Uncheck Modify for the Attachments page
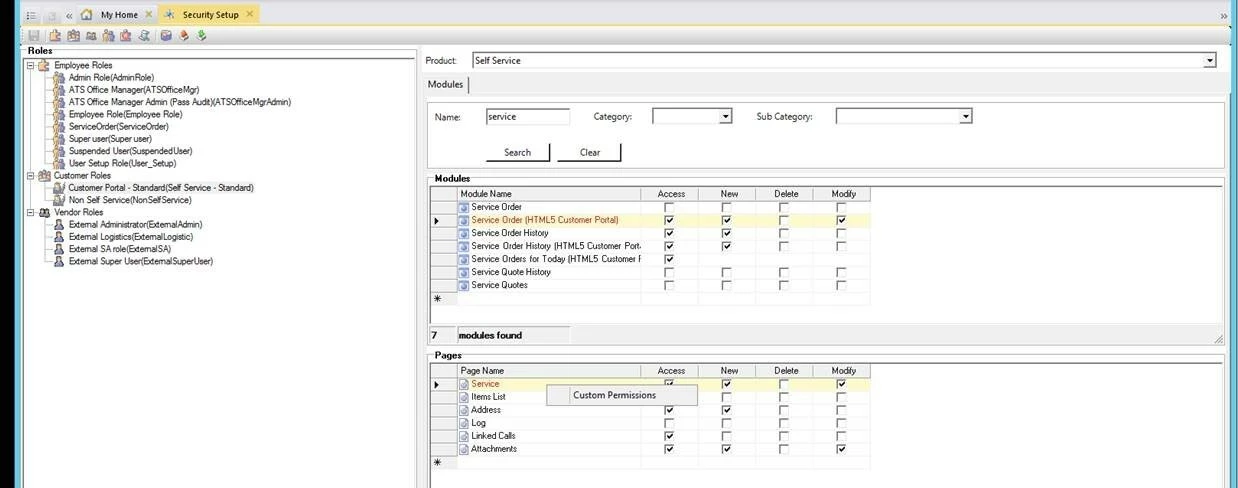Screen dimensions: 1238x488 [841, 449]
